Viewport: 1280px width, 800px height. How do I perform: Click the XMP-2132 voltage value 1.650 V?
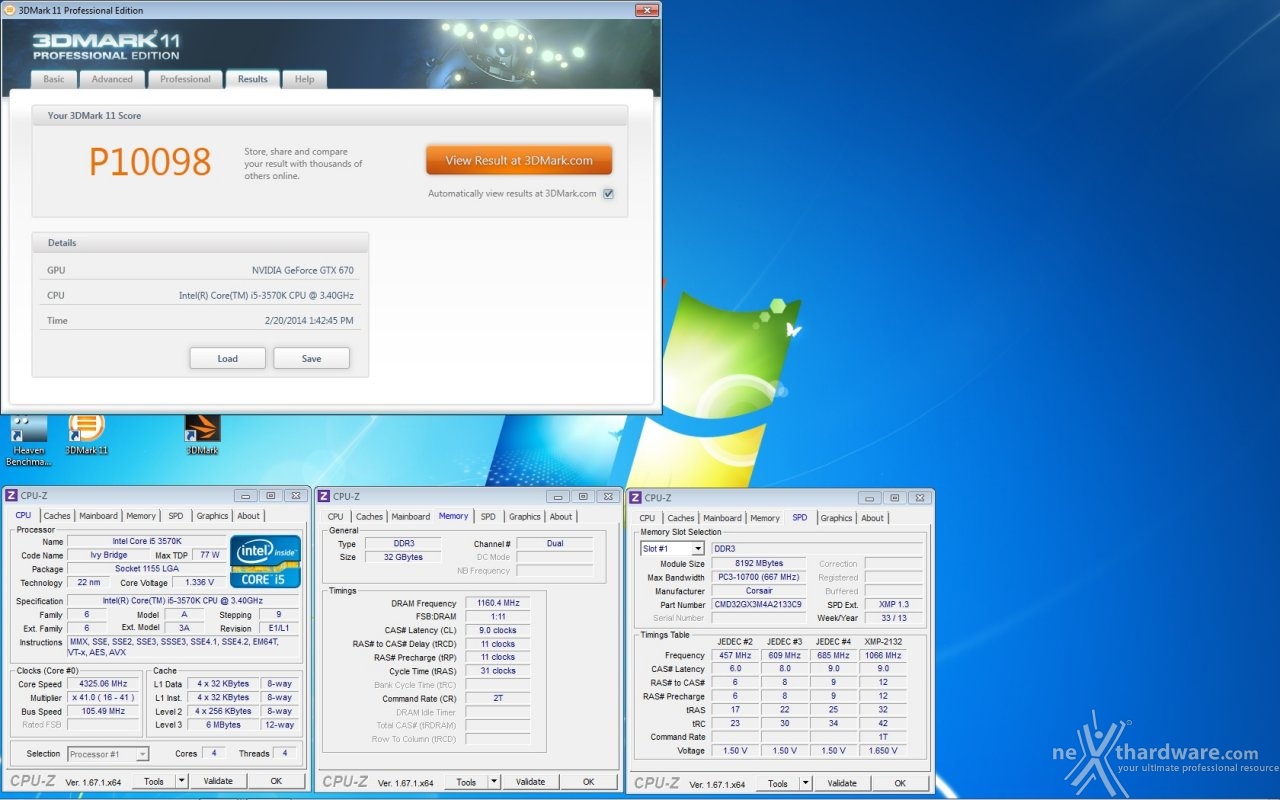point(883,750)
